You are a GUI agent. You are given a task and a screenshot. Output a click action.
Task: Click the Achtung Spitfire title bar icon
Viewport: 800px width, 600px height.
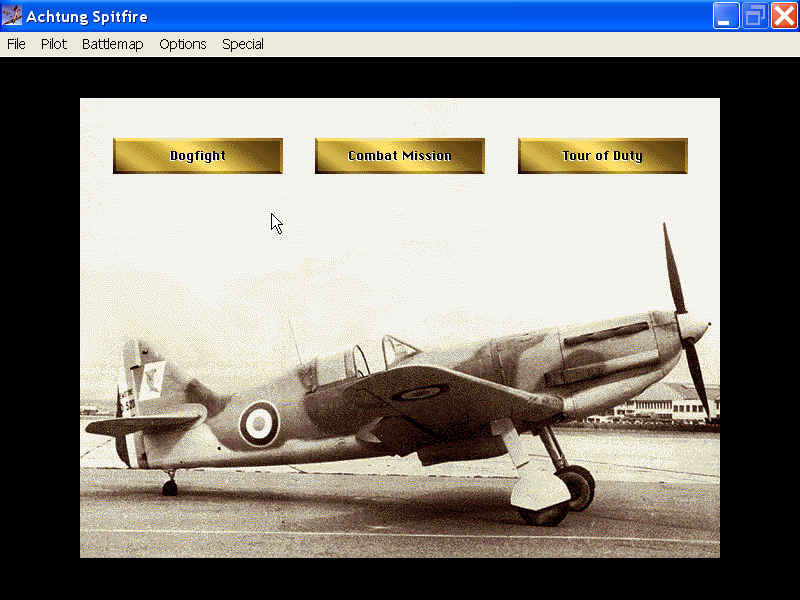(x=12, y=16)
